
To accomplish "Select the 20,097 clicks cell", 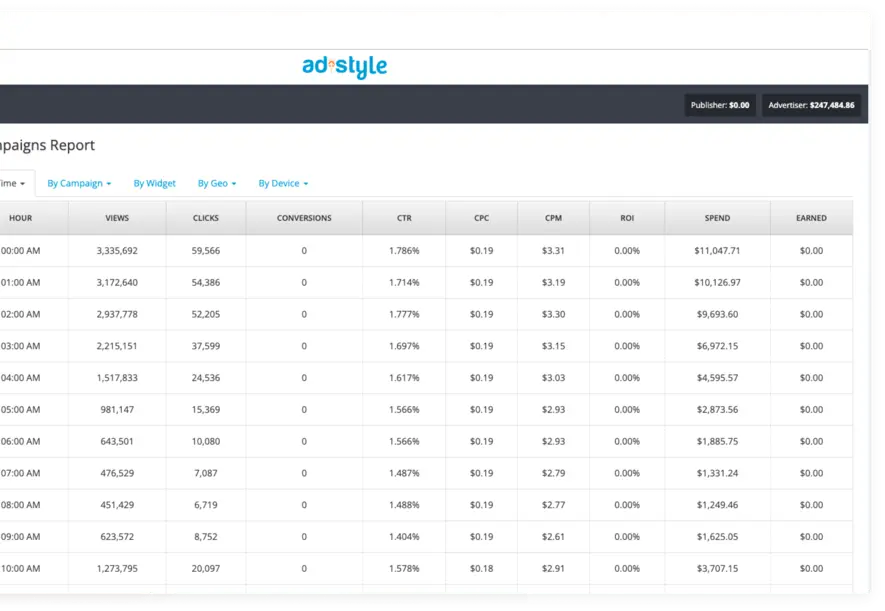I will tap(206, 568).
